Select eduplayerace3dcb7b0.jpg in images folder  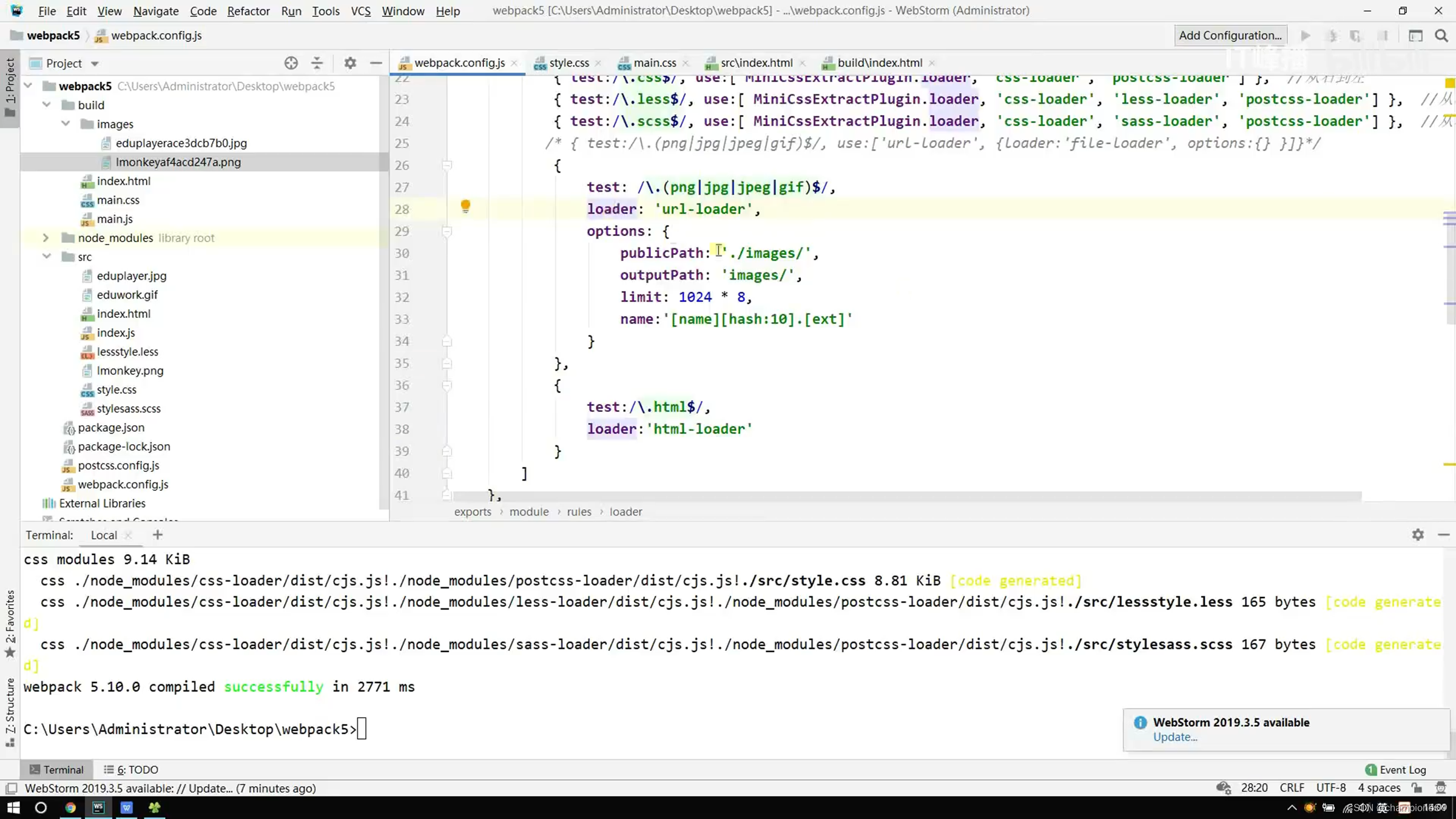[181, 143]
